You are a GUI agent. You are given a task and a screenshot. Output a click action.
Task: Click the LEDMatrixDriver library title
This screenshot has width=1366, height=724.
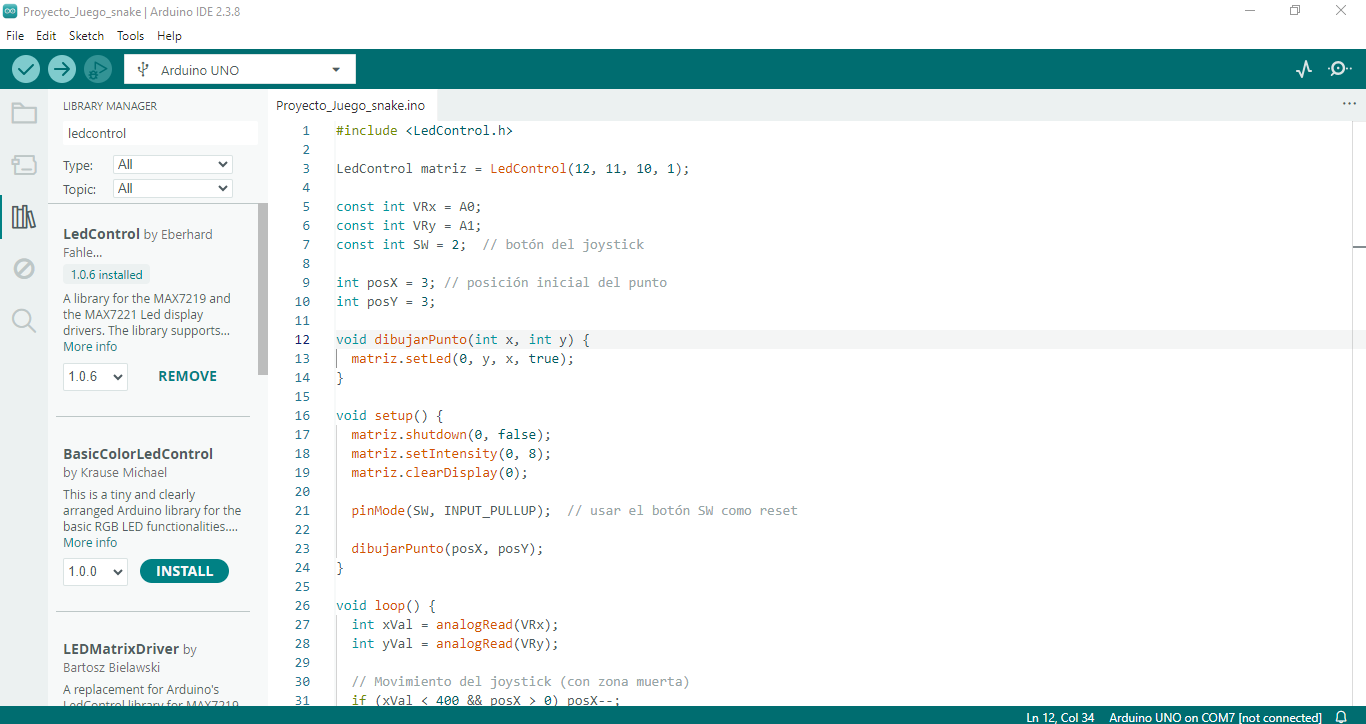point(121,649)
